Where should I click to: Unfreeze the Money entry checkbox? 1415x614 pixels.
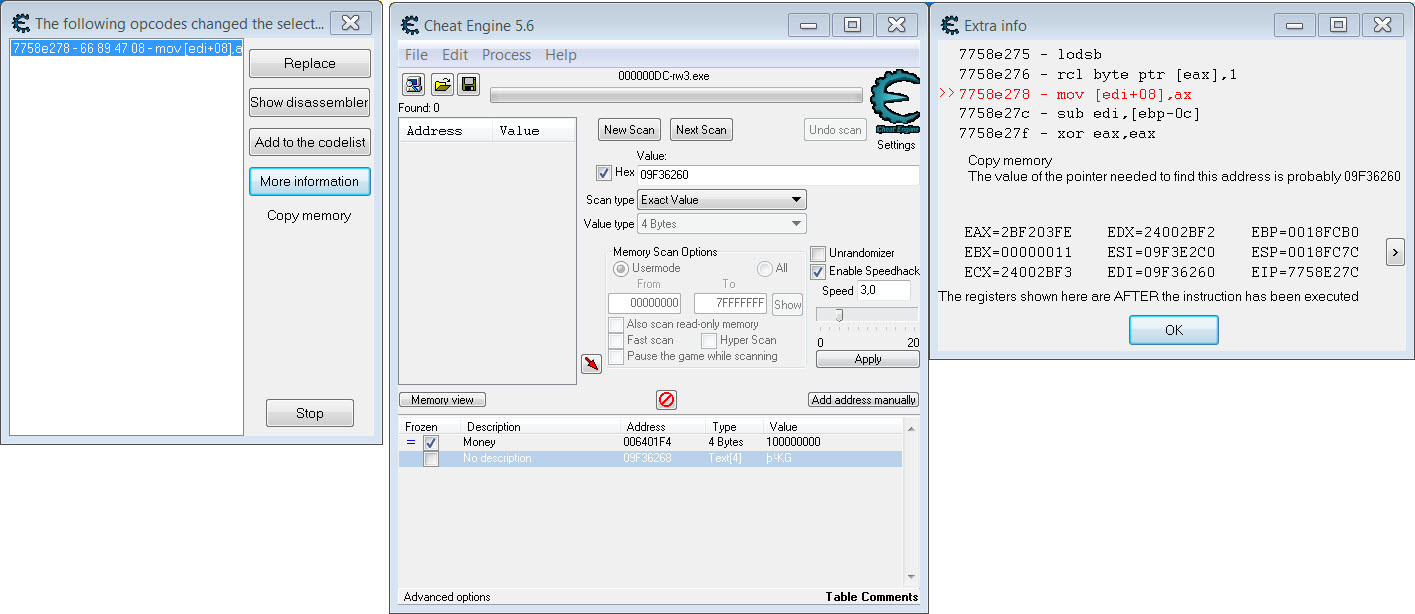tap(431, 442)
